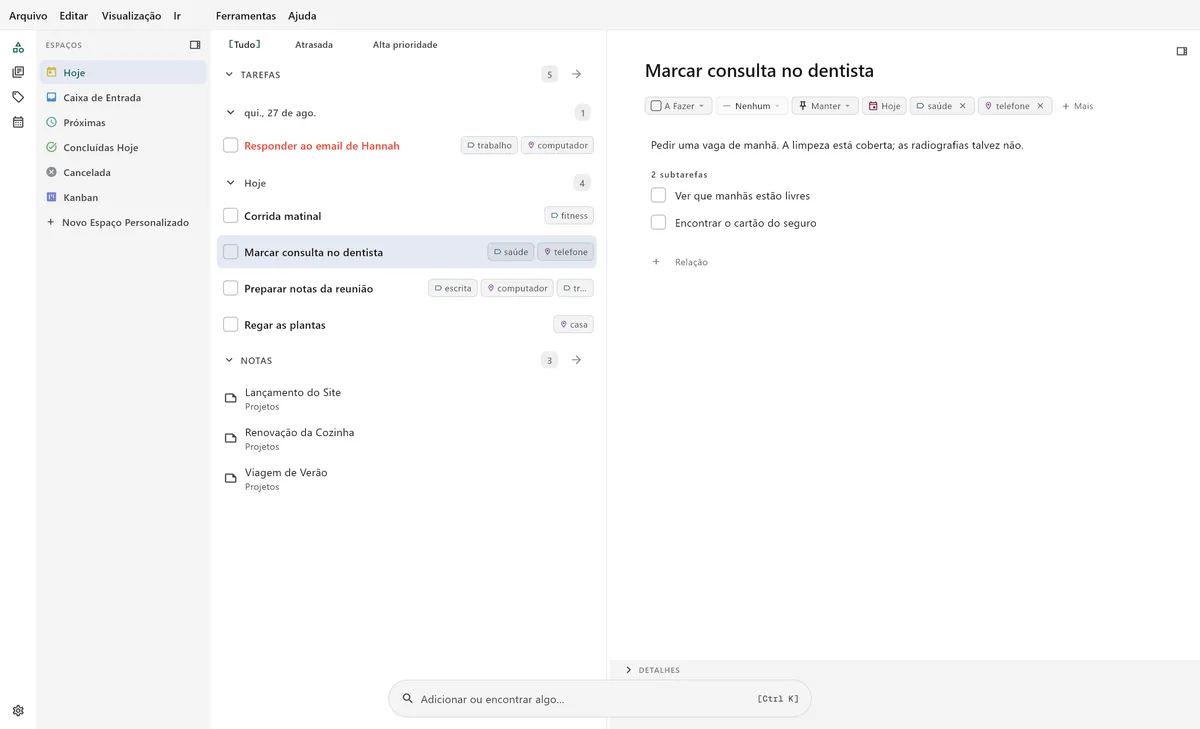This screenshot has height=729, width=1200.
Task: Open the Manter pin dropdown
Action: 825,106
